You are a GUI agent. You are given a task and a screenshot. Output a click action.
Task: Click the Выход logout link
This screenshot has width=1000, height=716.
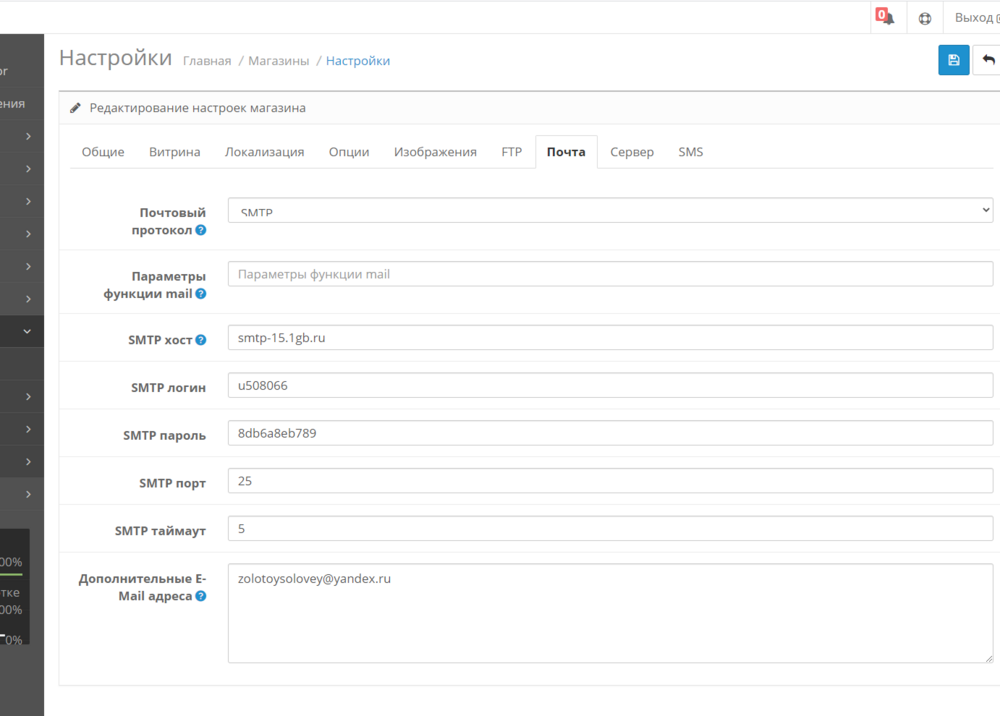click(x=974, y=18)
